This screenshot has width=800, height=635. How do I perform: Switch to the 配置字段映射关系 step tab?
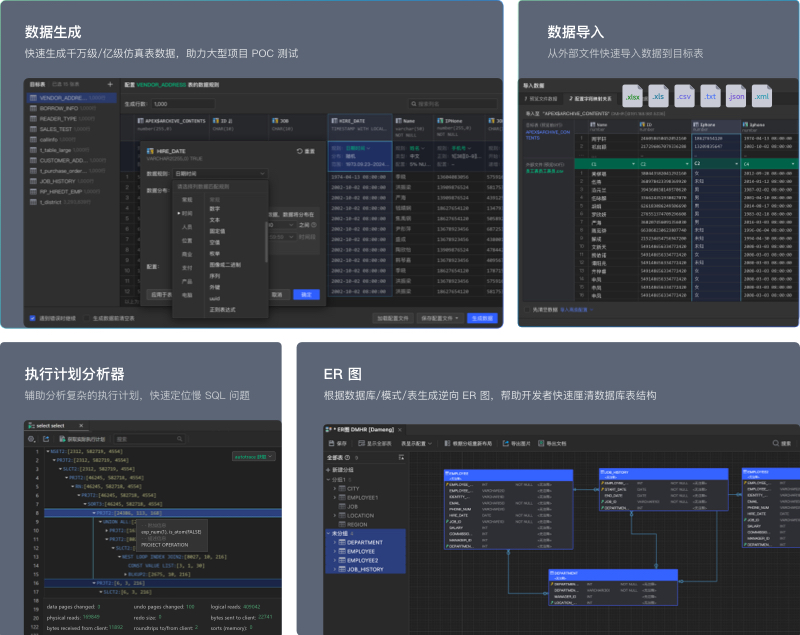pos(590,98)
